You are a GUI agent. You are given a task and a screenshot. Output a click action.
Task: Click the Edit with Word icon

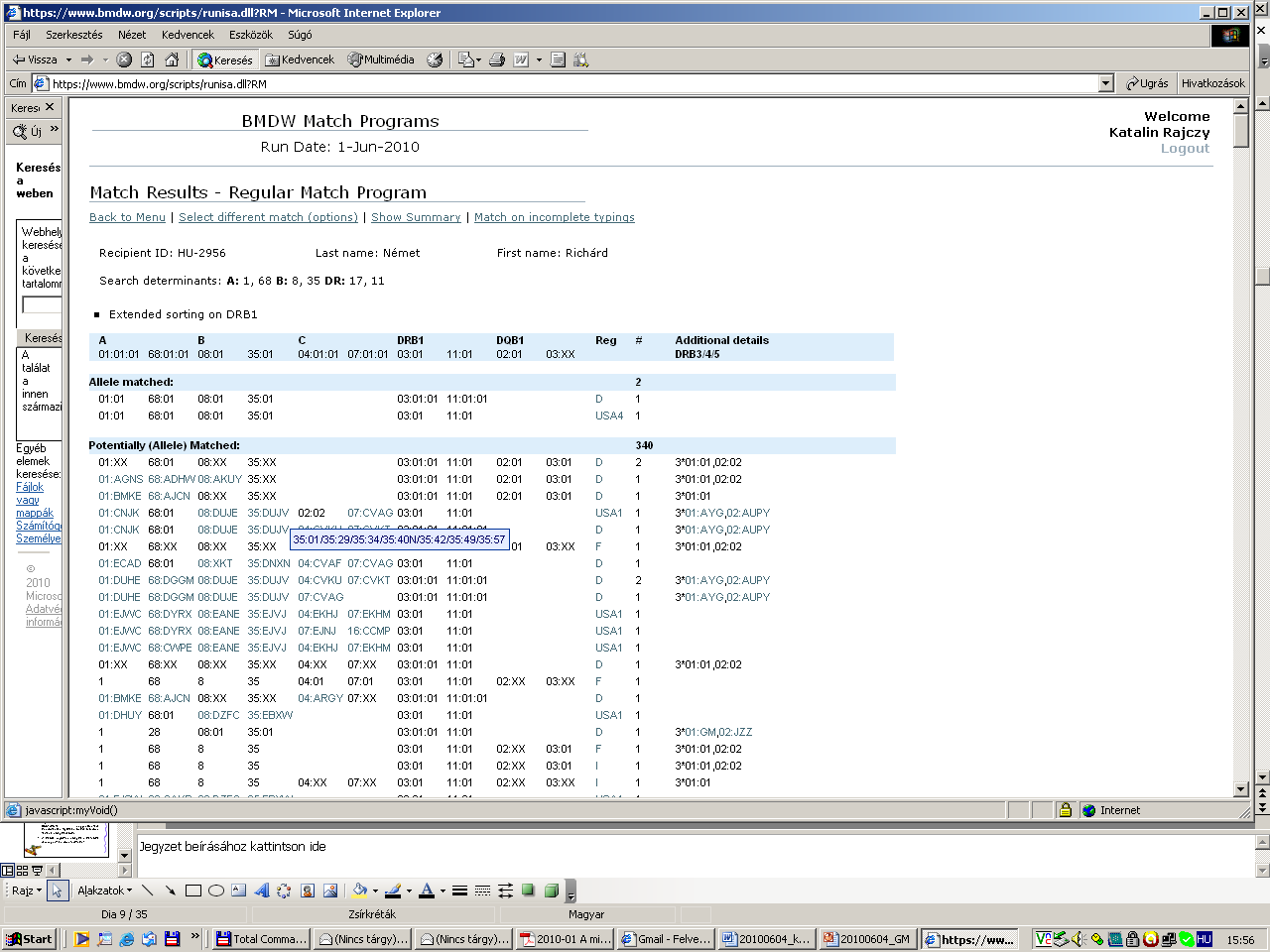[521, 59]
